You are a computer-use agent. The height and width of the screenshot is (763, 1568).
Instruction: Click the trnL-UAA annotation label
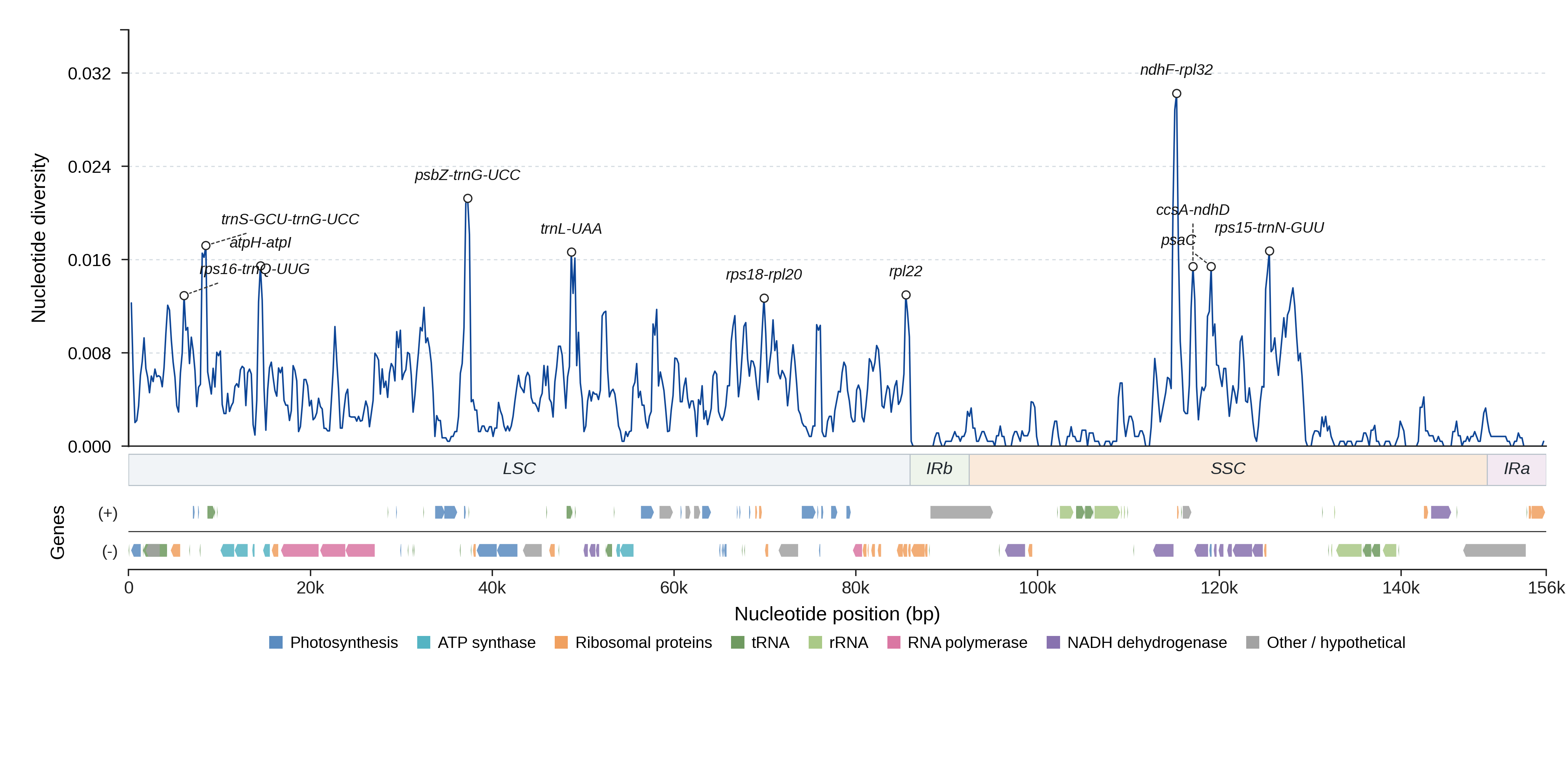[x=571, y=229]
